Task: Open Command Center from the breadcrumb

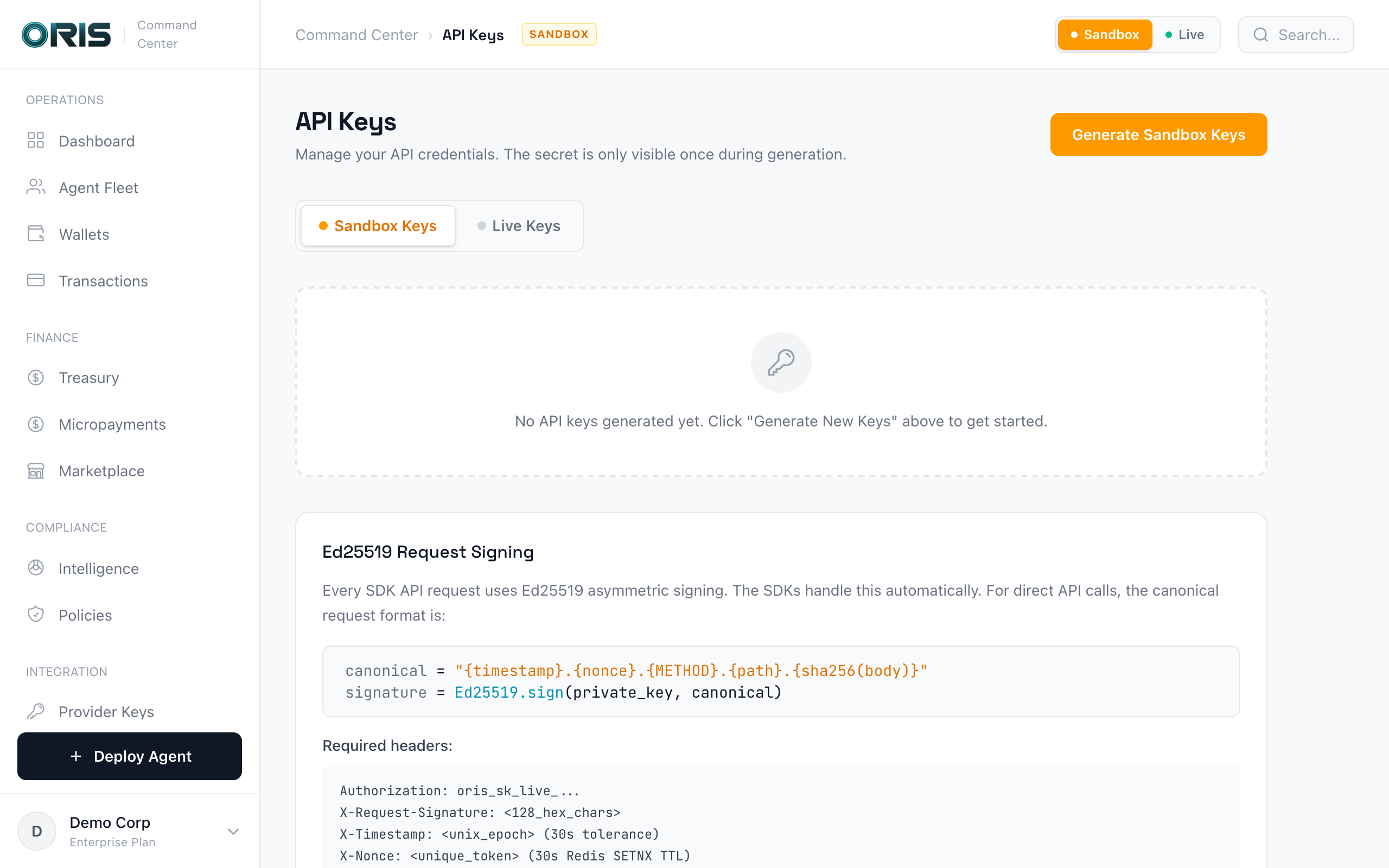Action: (356, 34)
